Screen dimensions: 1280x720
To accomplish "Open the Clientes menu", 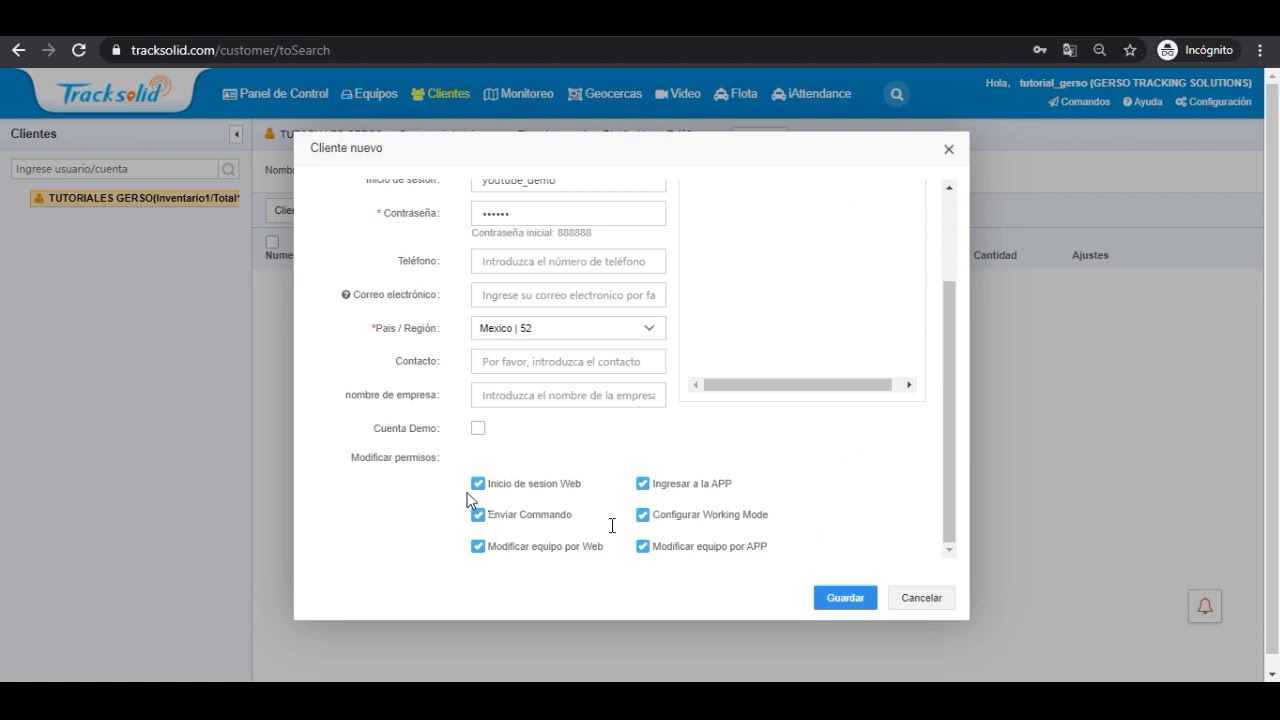I will [x=440, y=94].
